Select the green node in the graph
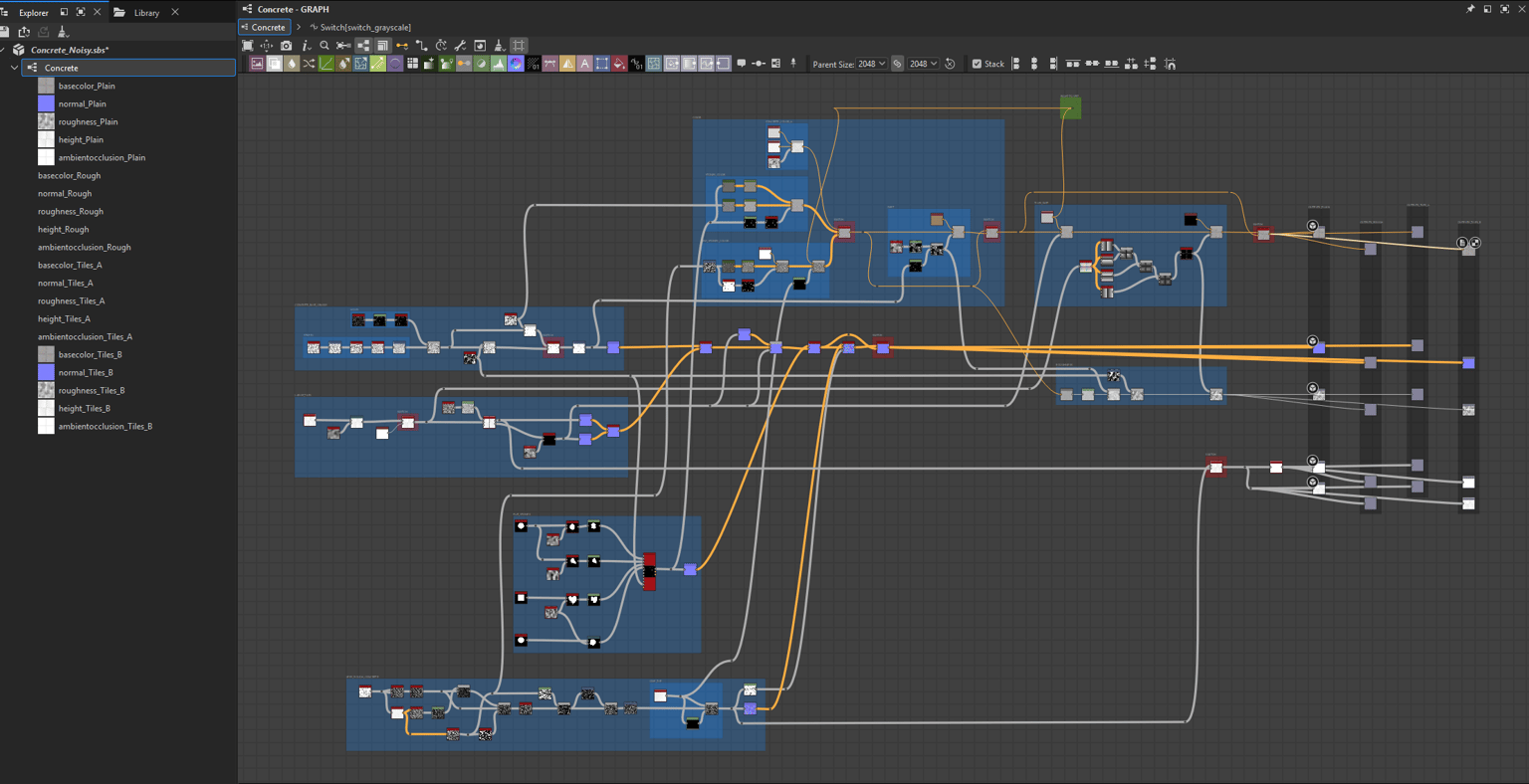This screenshot has height=784, width=1529. coord(1071,107)
